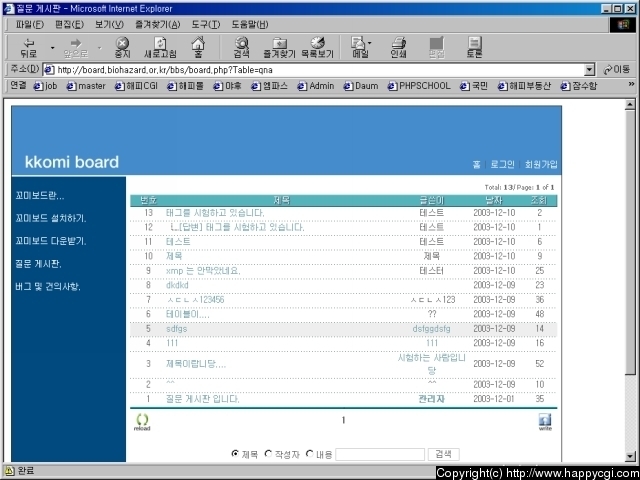Viewport: 640px width, 480px height.
Task: Open the 보기(V) menu
Action: (109, 24)
